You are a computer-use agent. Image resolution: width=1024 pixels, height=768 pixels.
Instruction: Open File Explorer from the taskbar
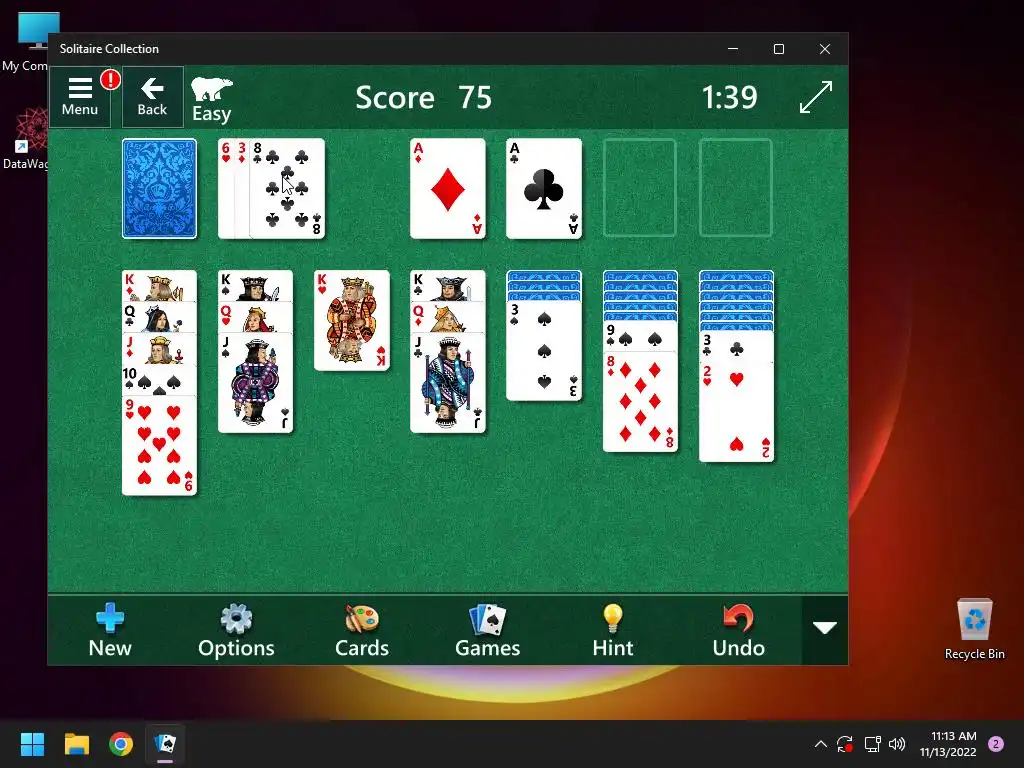click(x=76, y=744)
